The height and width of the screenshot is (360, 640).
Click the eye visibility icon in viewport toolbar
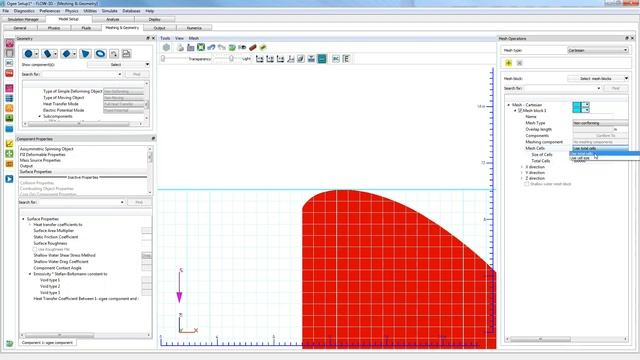click(x=242, y=48)
